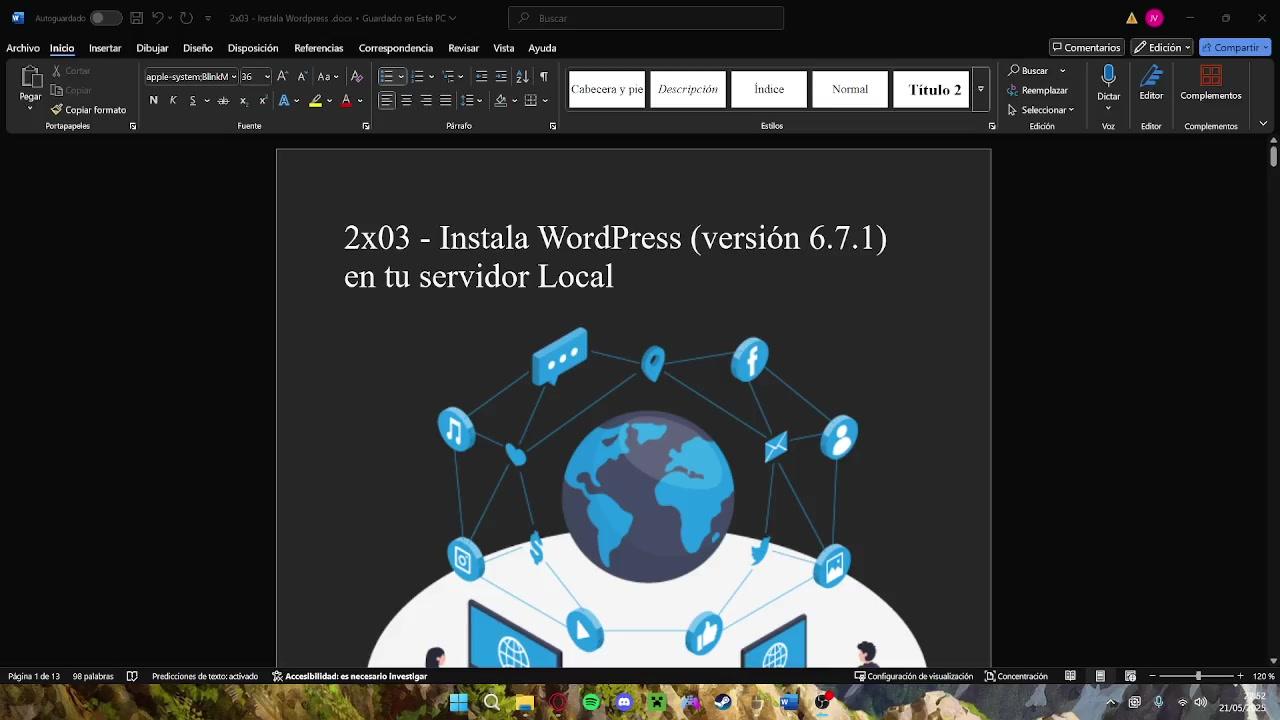Open the font size dropdown
Screen dimensions: 1280x720
pos(267,76)
